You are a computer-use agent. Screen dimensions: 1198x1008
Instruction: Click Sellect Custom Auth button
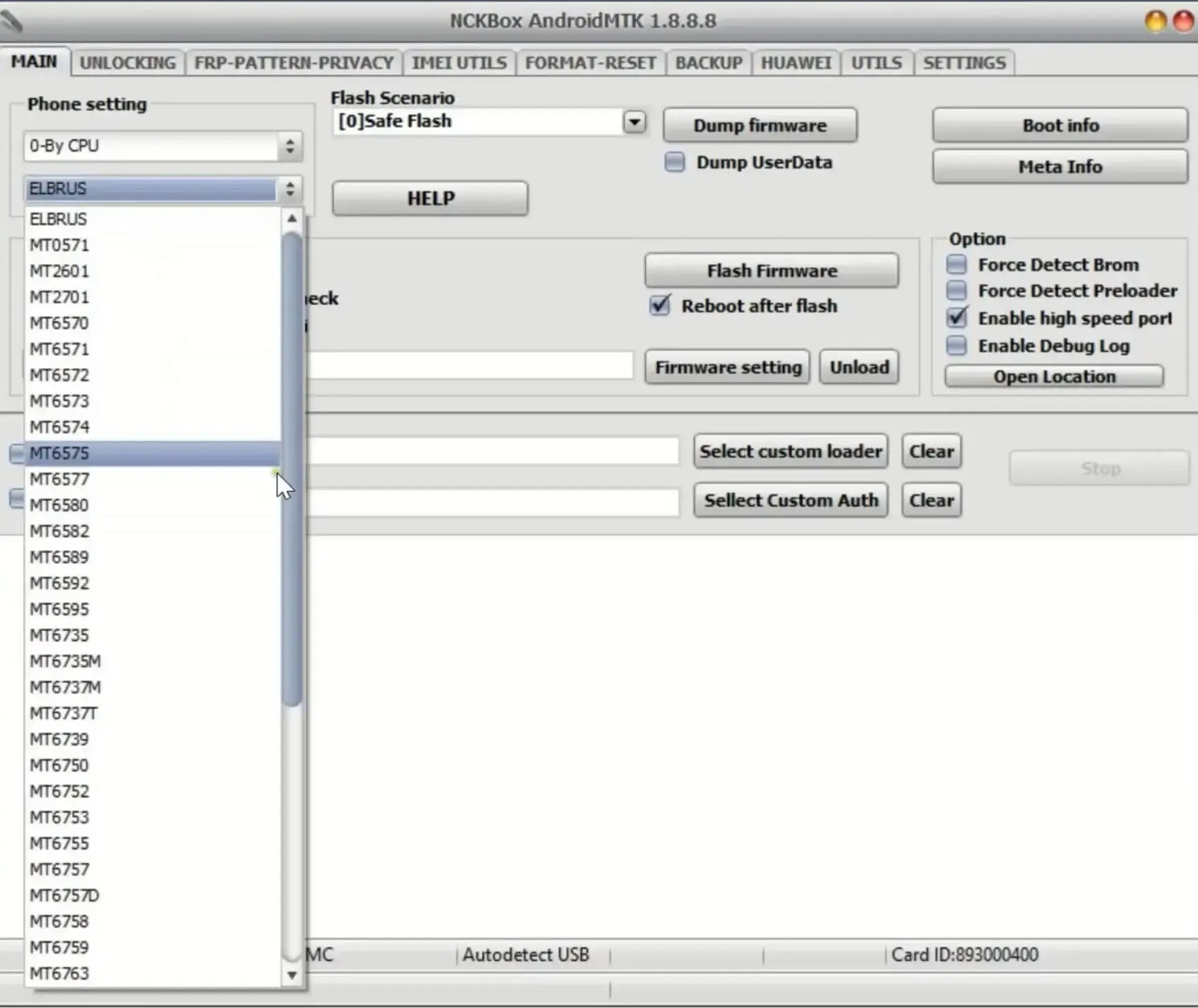(791, 501)
